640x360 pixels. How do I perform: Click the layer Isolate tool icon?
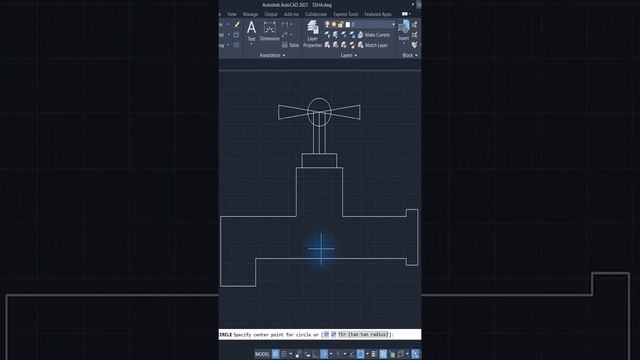click(x=336, y=35)
